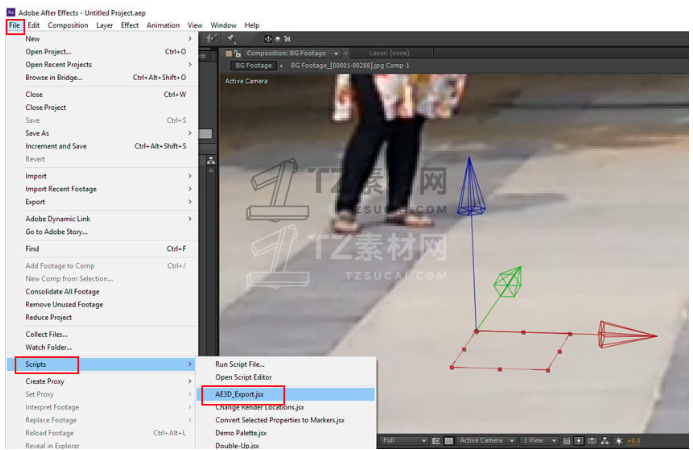Click the composition label color swatch

click(x=228, y=53)
